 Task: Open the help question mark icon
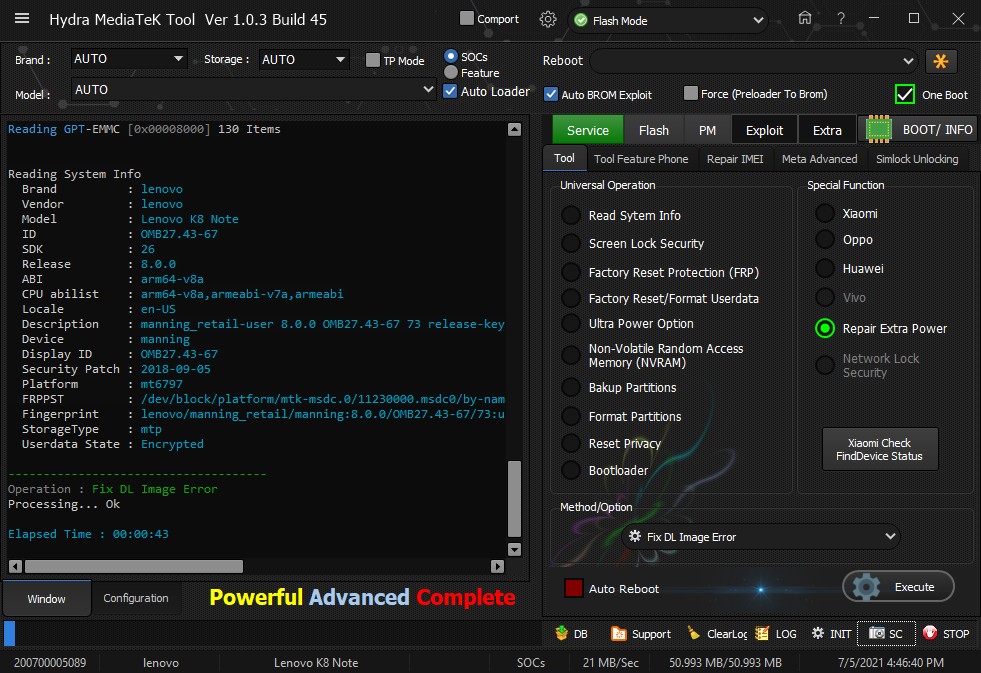pyautogui.click(x=841, y=19)
